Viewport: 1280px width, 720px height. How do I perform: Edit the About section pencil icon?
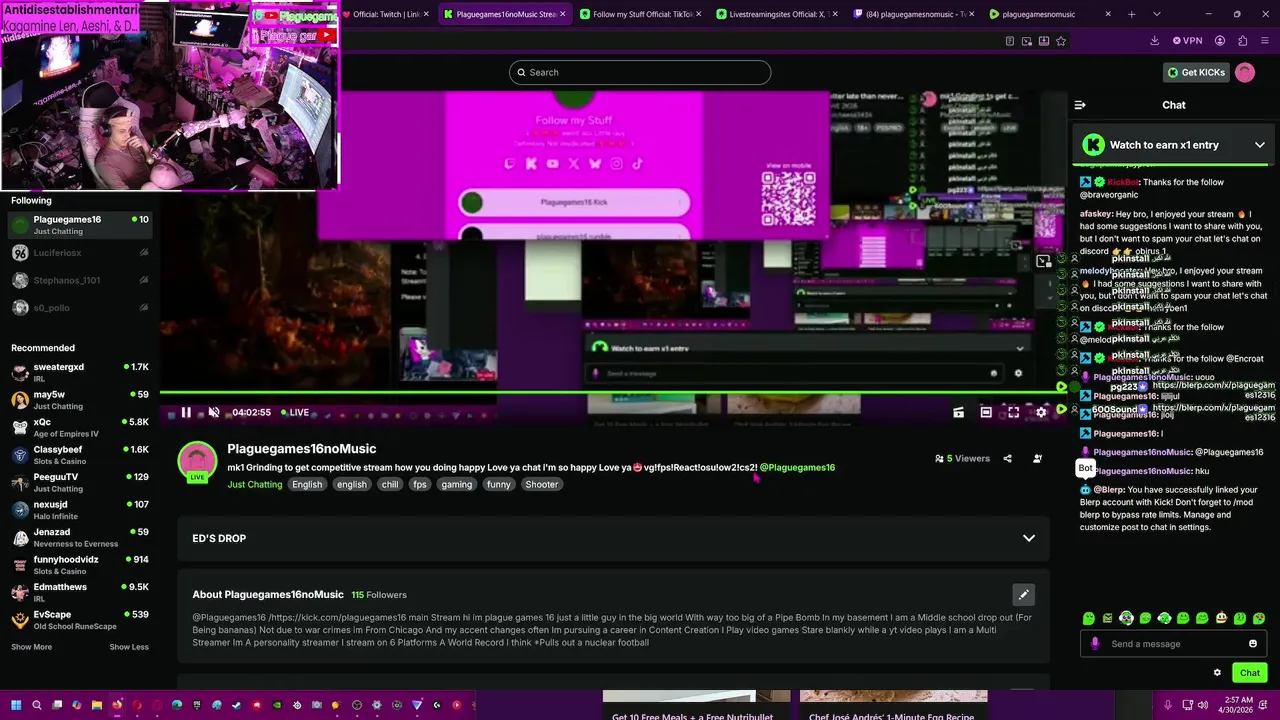point(1023,595)
